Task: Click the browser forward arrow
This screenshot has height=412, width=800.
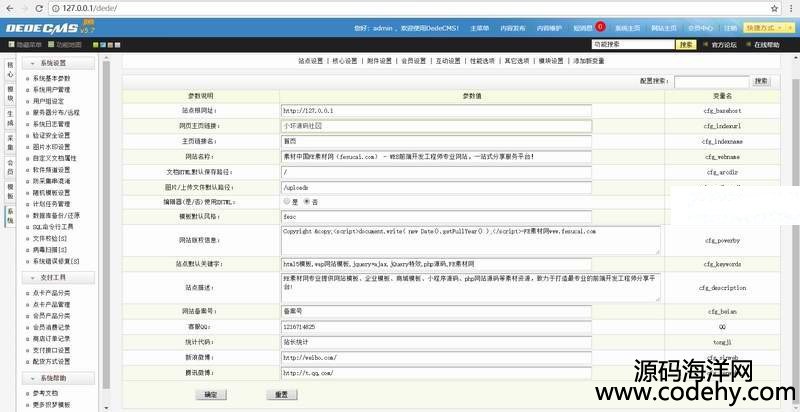Action: click(x=24, y=9)
